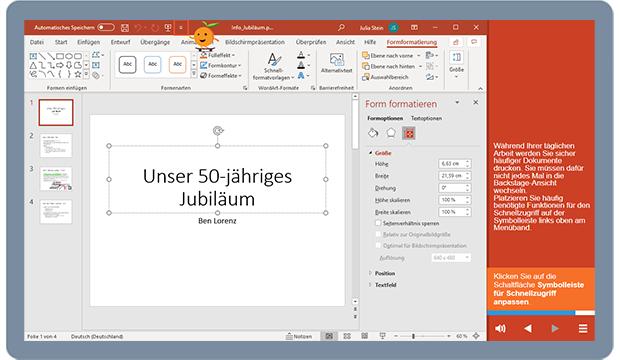This screenshot has height=360, width=620.
Task: Open the Edit shape dropdown
Action: point(97,55)
